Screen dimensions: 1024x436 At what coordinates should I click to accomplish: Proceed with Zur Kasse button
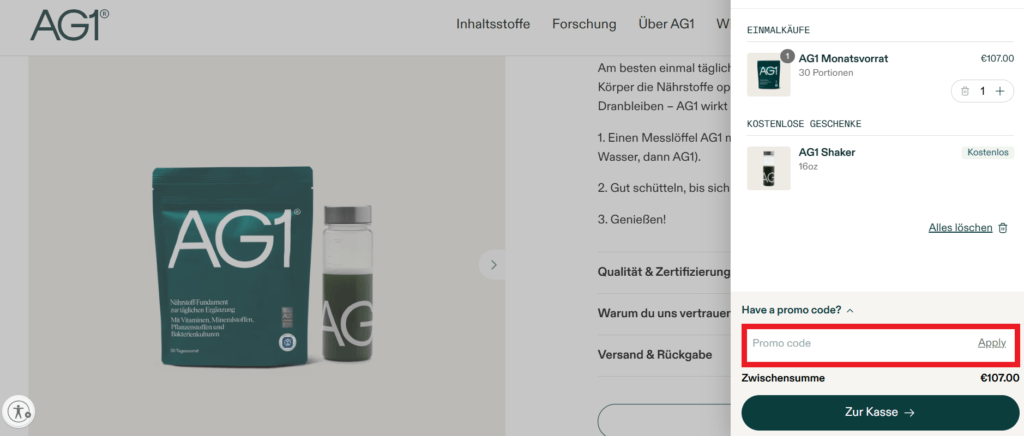pyautogui.click(x=880, y=413)
